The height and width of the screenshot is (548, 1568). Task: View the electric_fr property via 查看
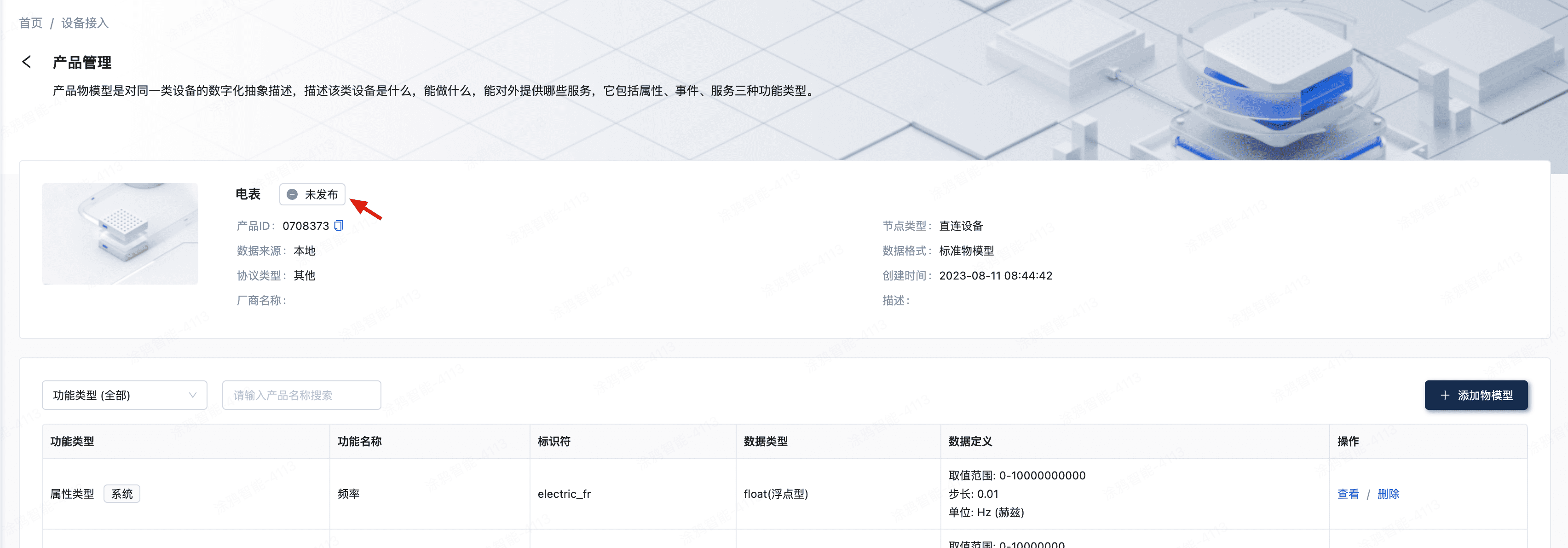1348,494
